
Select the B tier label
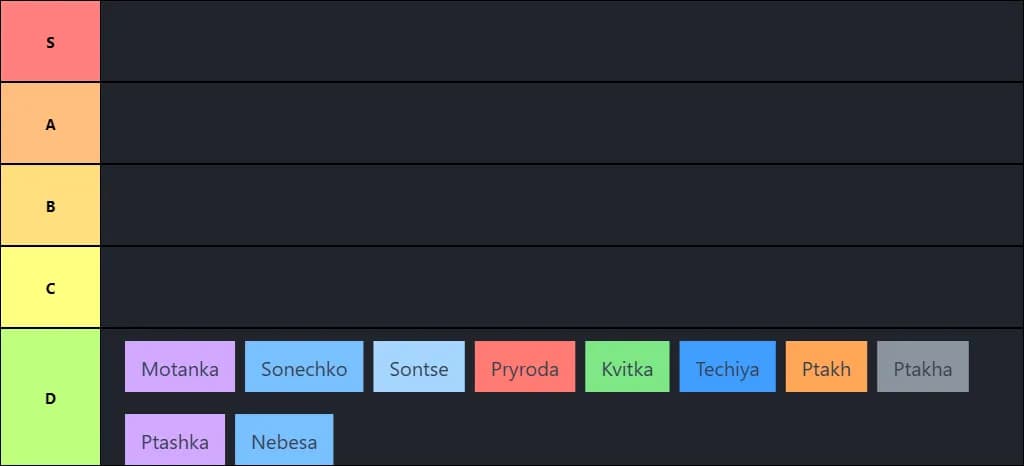click(51, 206)
